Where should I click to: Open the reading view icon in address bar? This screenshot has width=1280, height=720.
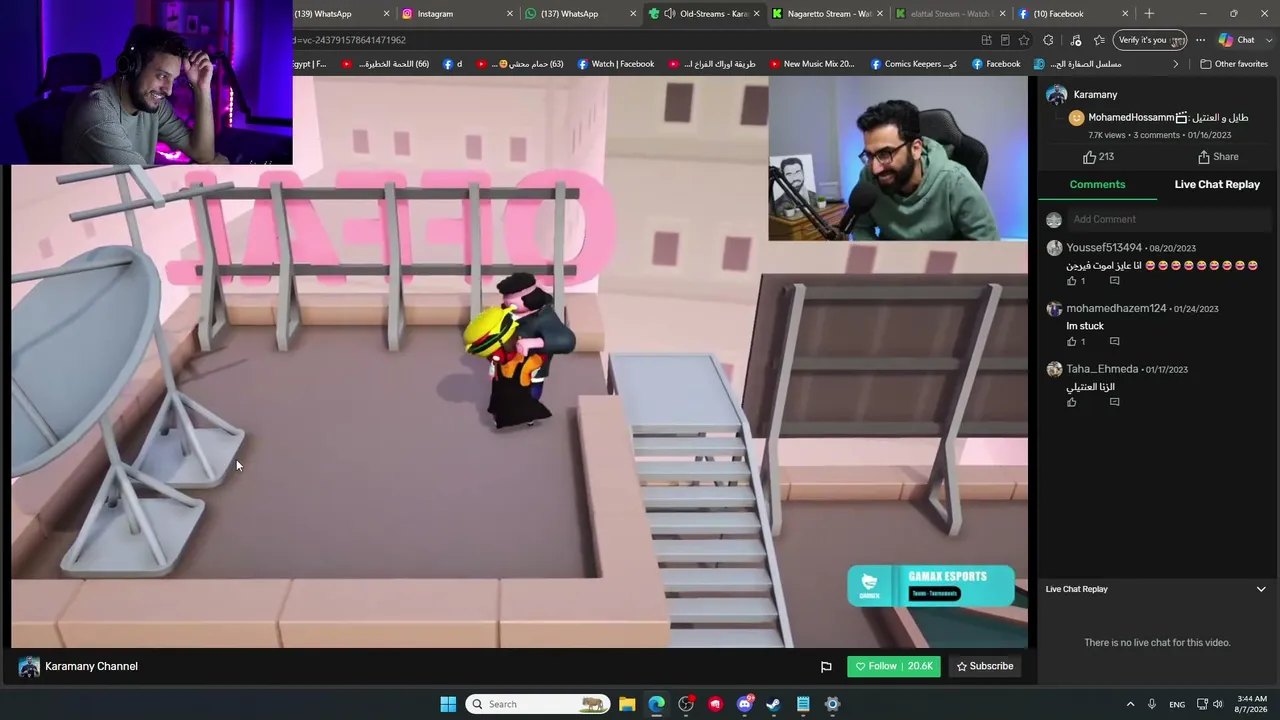pyautogui.click(x=1005, y=40)
